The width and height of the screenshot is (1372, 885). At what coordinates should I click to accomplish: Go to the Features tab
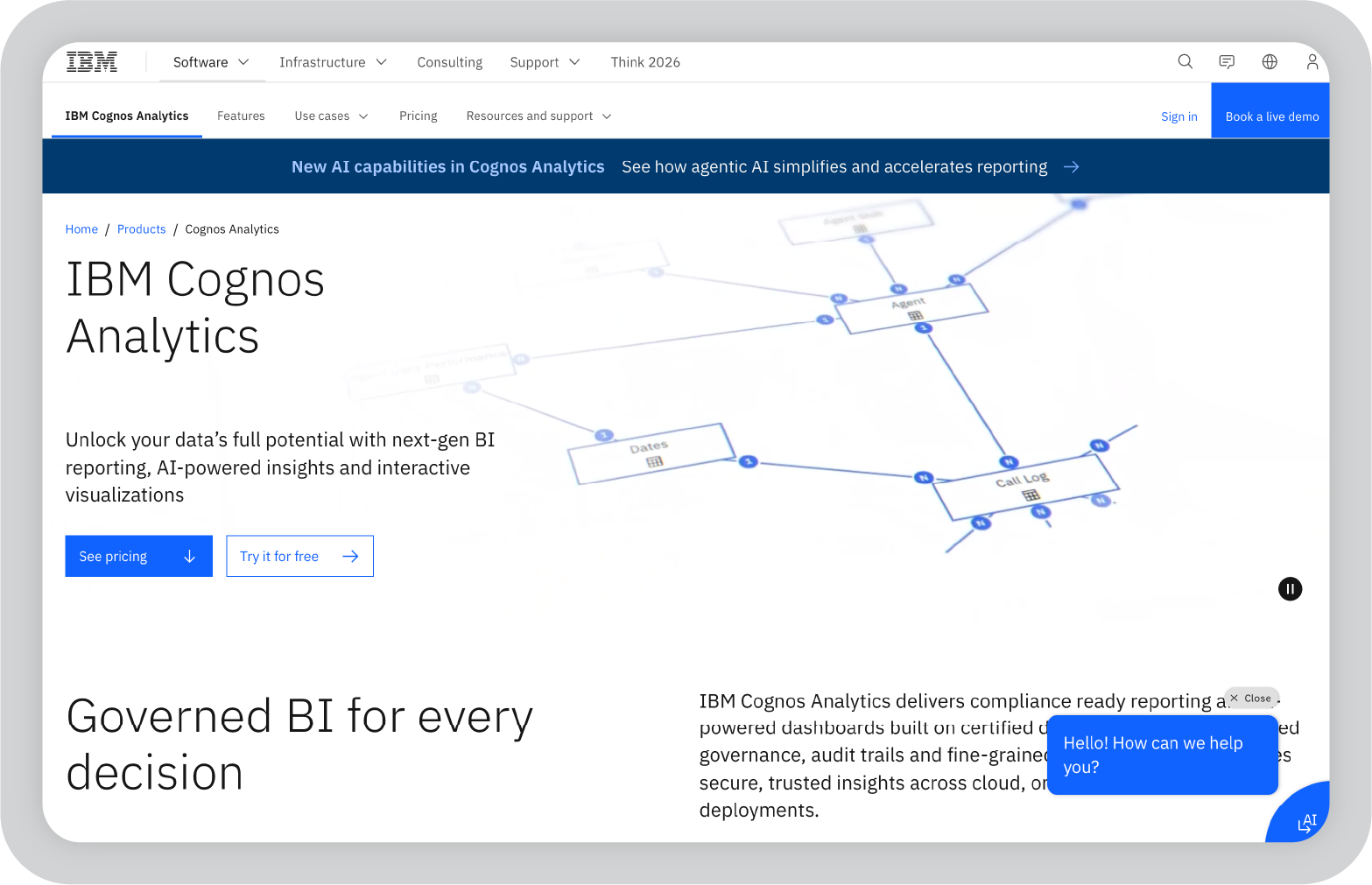pos(241,116)
